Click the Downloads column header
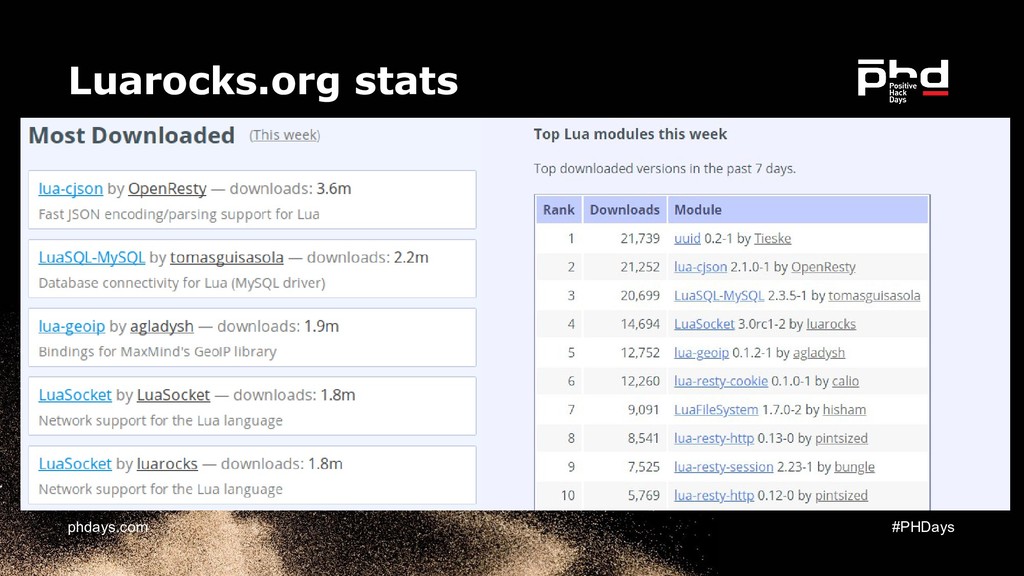This screenshot has height=576, width=1024. (x=624, y=210)
